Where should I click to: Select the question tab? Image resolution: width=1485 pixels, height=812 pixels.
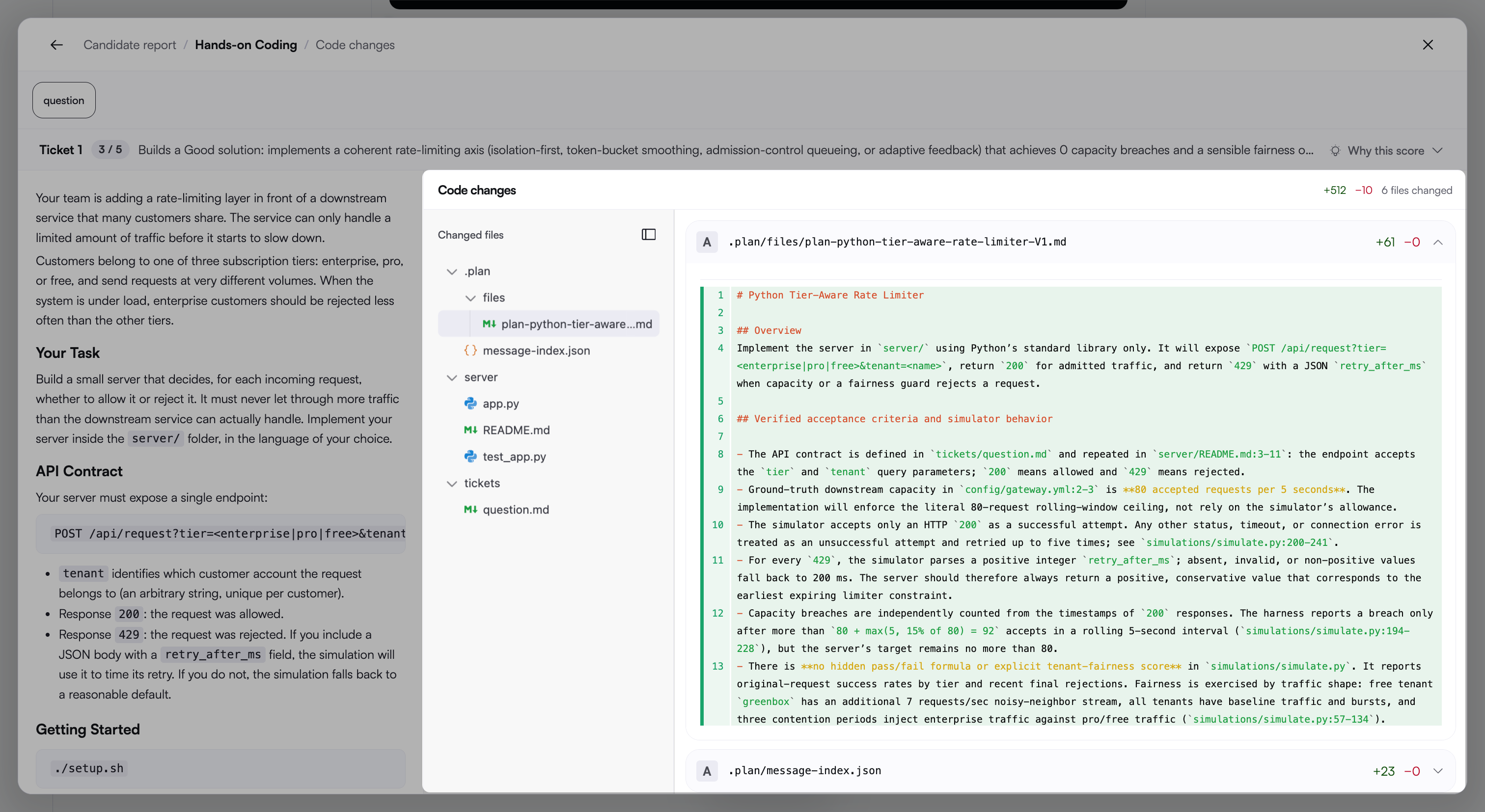click(64, 100)
